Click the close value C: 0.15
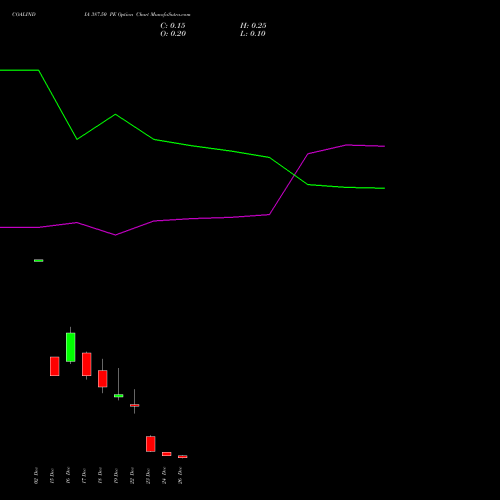Image resolution: width=500 pixels, height=500 pixels. pos(173,26)
